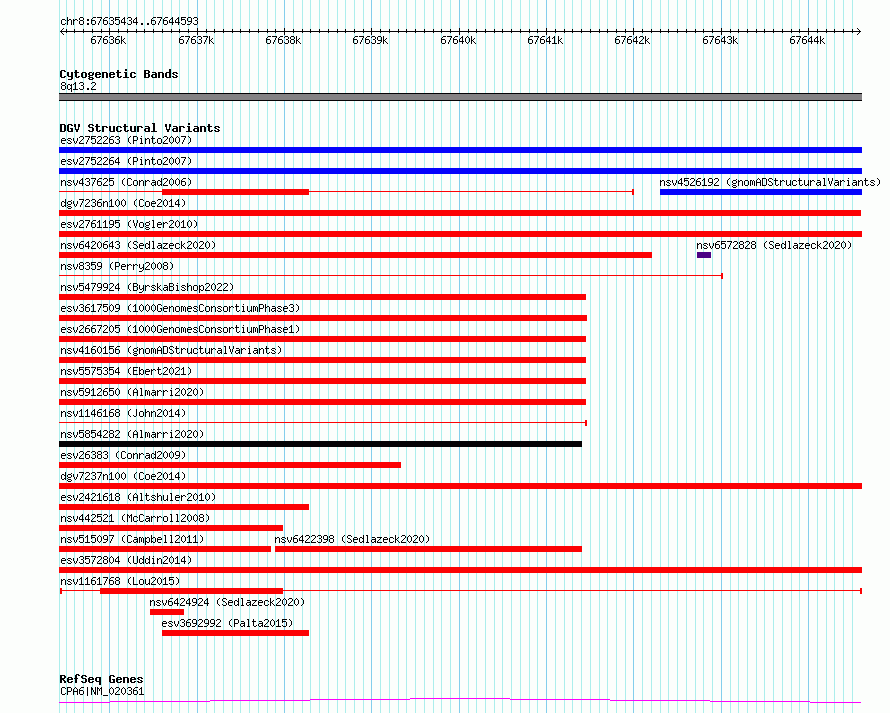
Task: Open nsv4160156 (gnomADStructuralVariants) label
Action: (171, 350)
